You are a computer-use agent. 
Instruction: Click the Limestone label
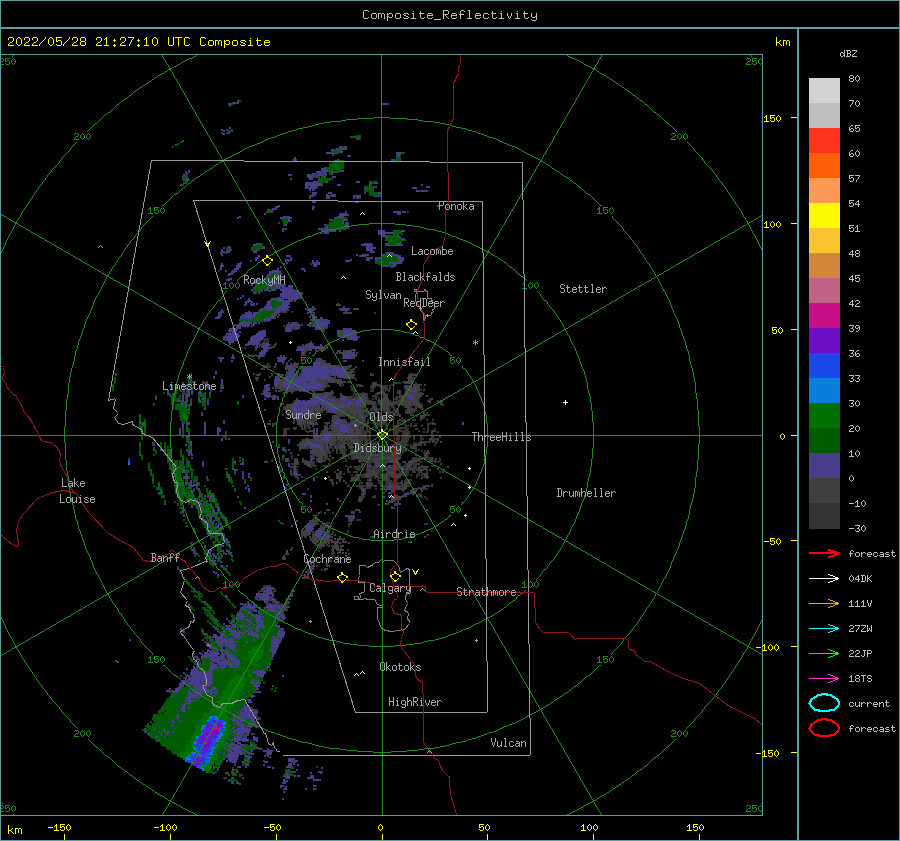coord(189,386)
